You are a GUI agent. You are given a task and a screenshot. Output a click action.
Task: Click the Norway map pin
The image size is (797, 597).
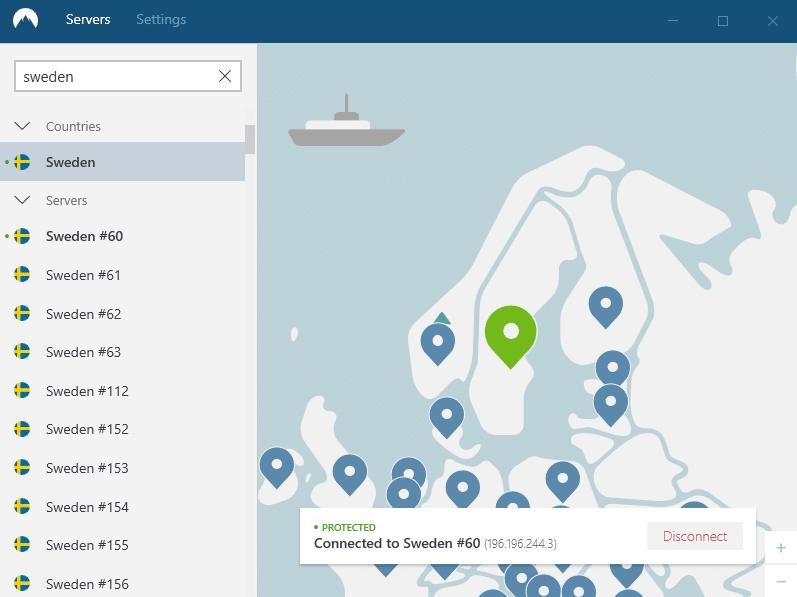(438, 344)
